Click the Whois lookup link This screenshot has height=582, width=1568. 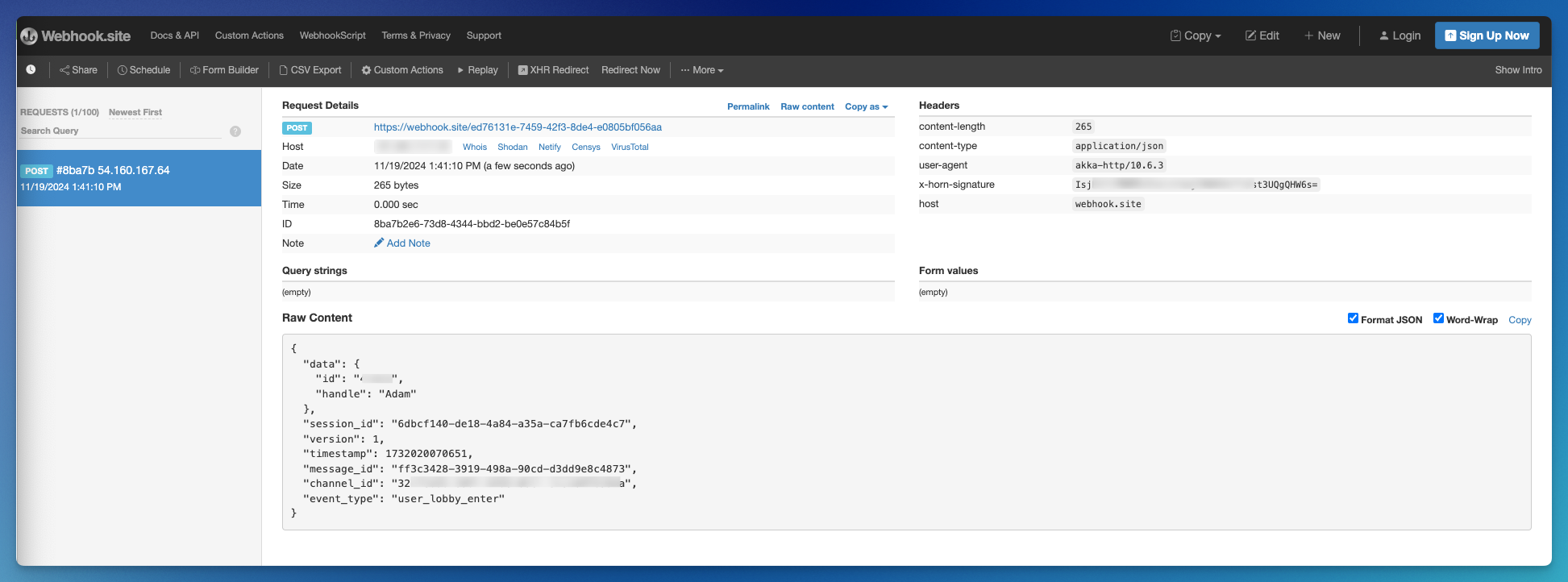[475, 147]
